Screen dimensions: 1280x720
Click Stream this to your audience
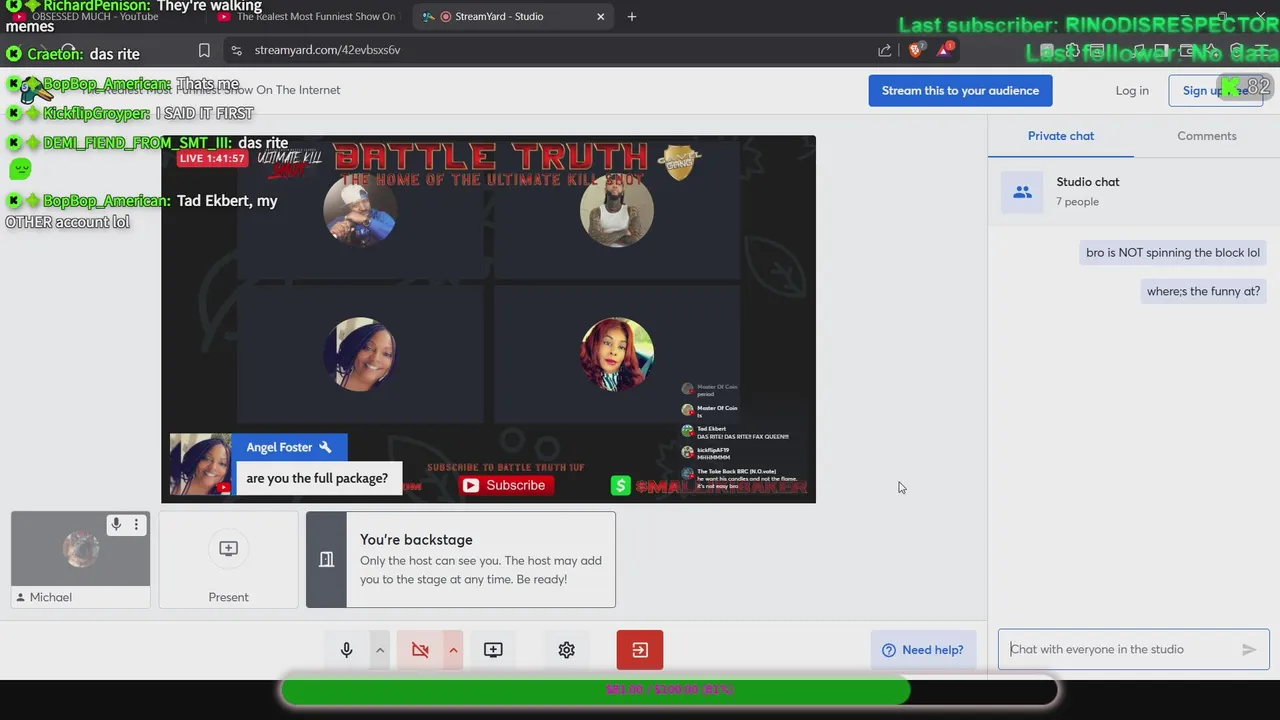click(960, 90)
